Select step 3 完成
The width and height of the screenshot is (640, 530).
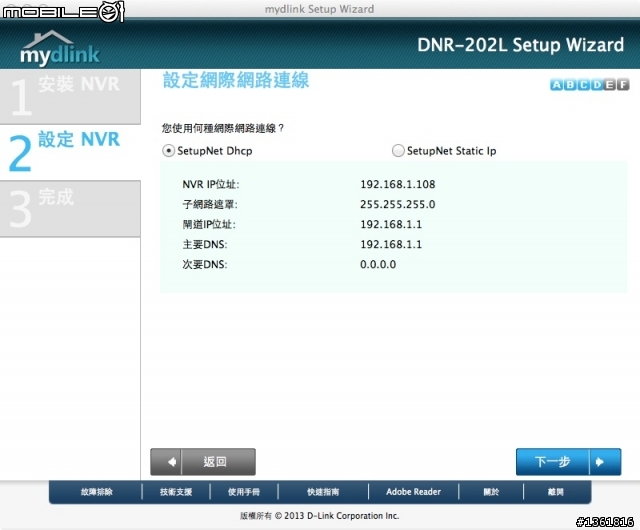click(70, 209)
